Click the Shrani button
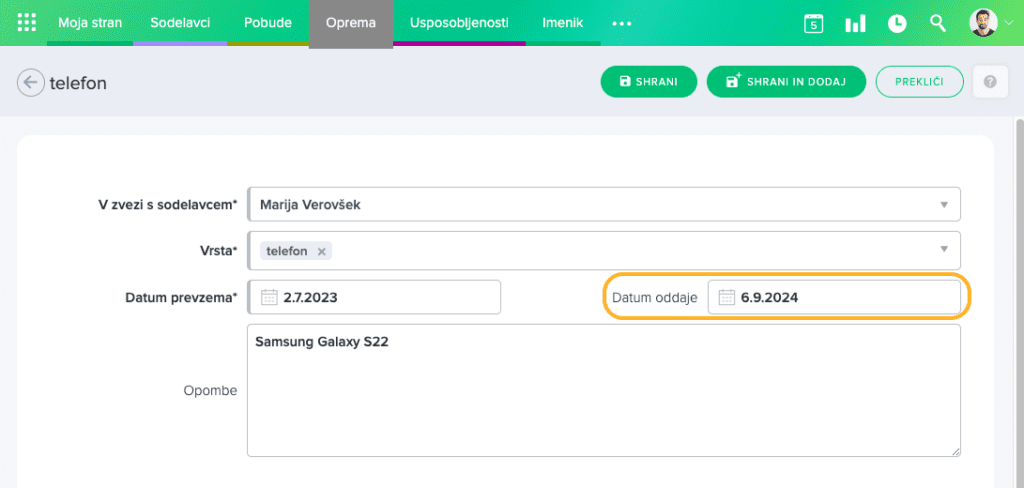The height and width of the screenshot is (488, 1024). (x=648, y=82)
